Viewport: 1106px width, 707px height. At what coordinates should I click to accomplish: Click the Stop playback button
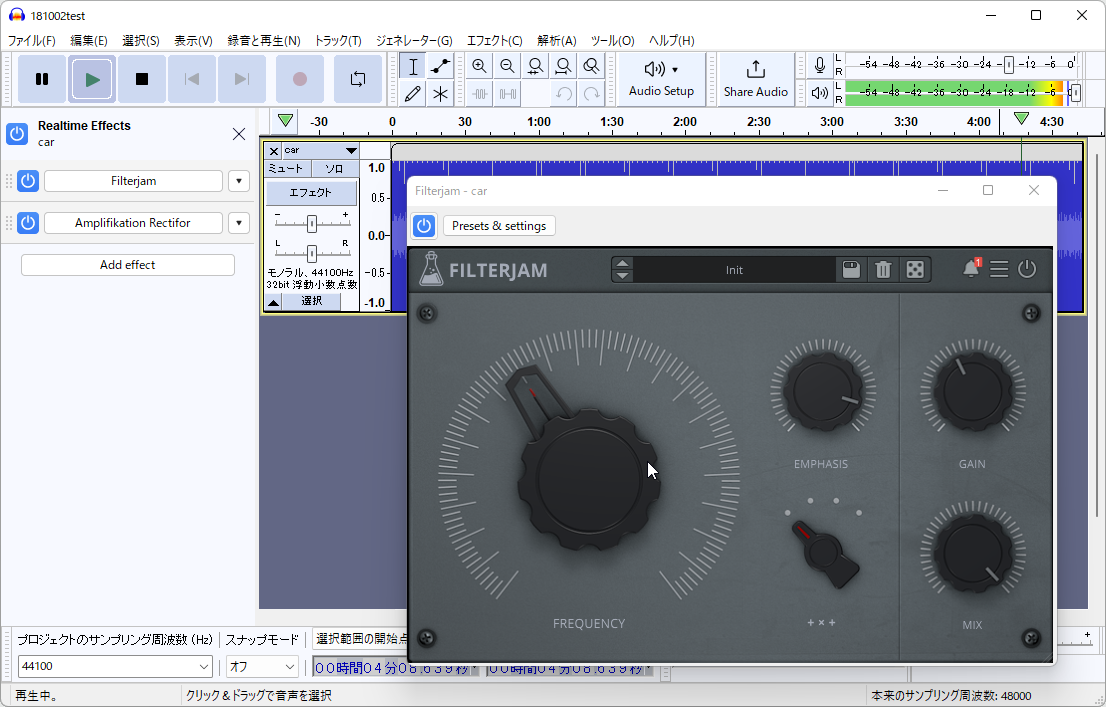tap(142, 79)
